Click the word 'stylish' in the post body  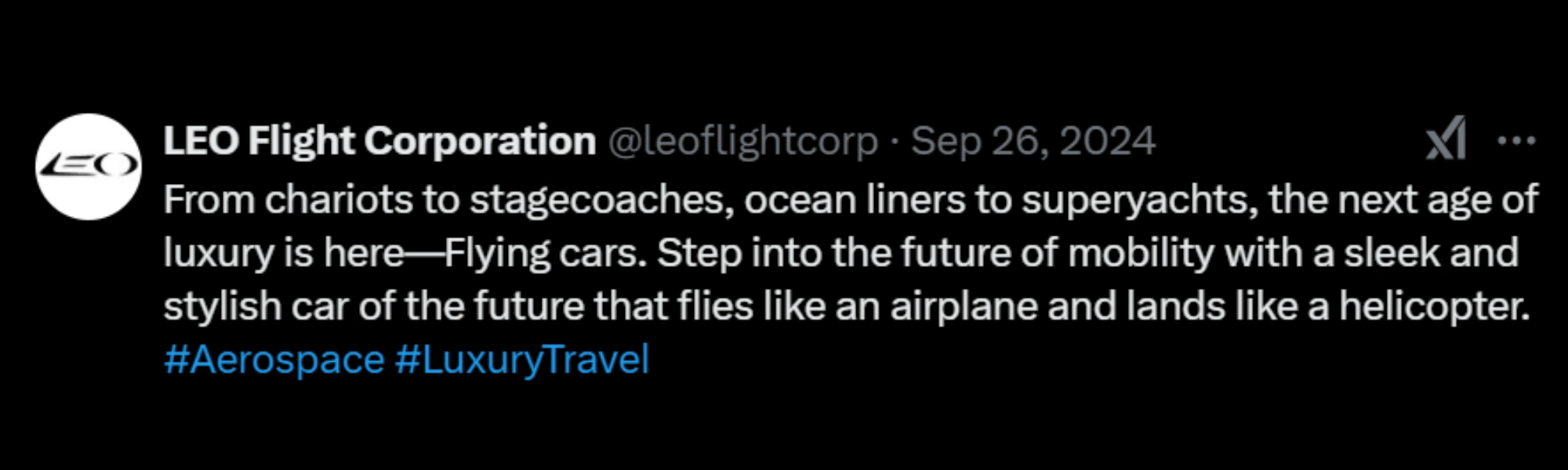[222, 305]
